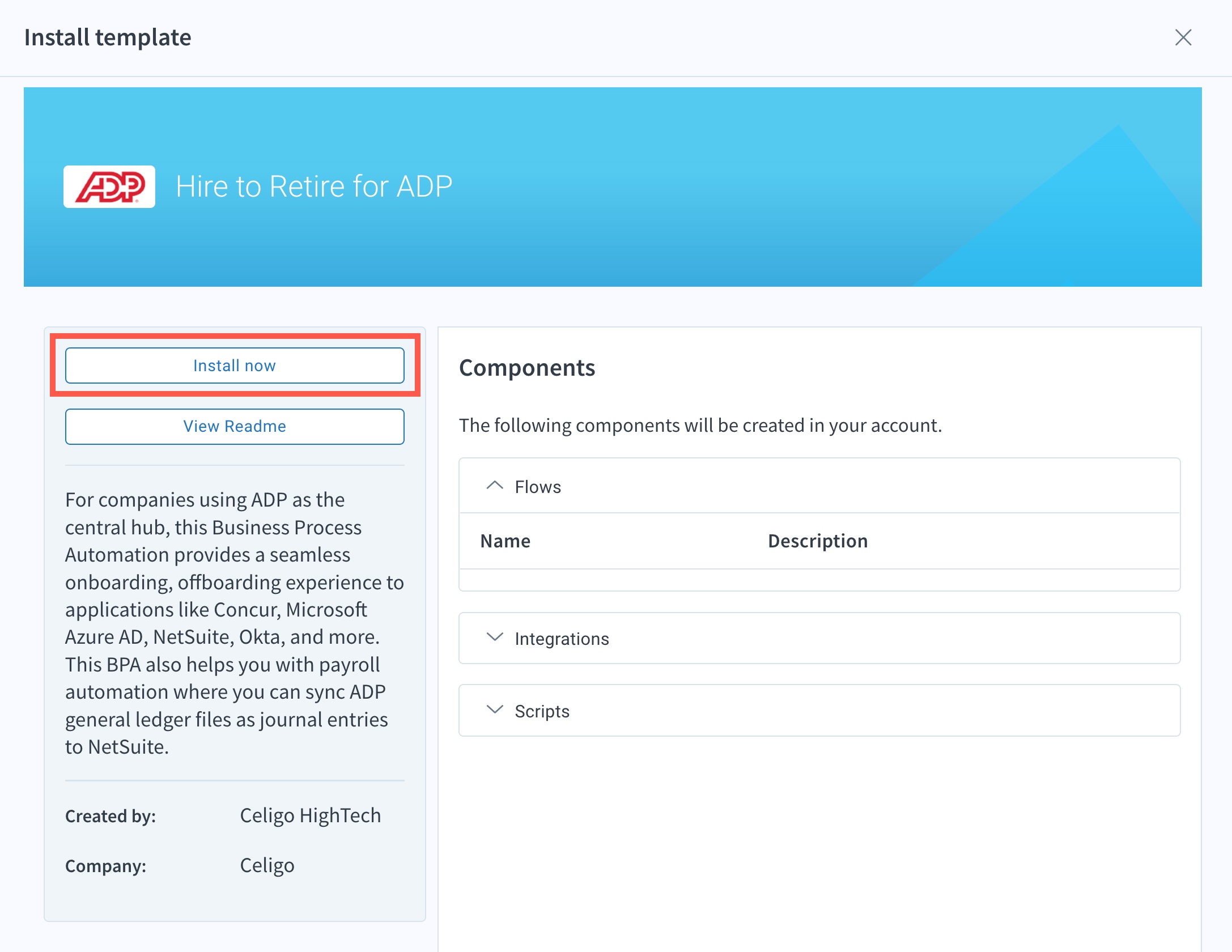Click the ADP logo in the banner
1232x952 pixels.
point(109,186)
